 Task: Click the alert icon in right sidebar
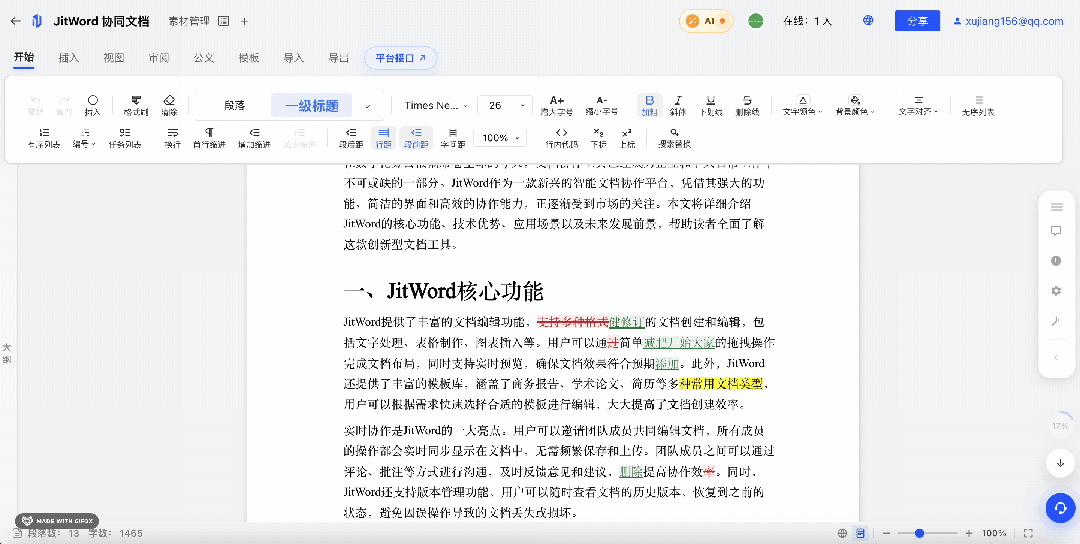(x=1056, y=261)
